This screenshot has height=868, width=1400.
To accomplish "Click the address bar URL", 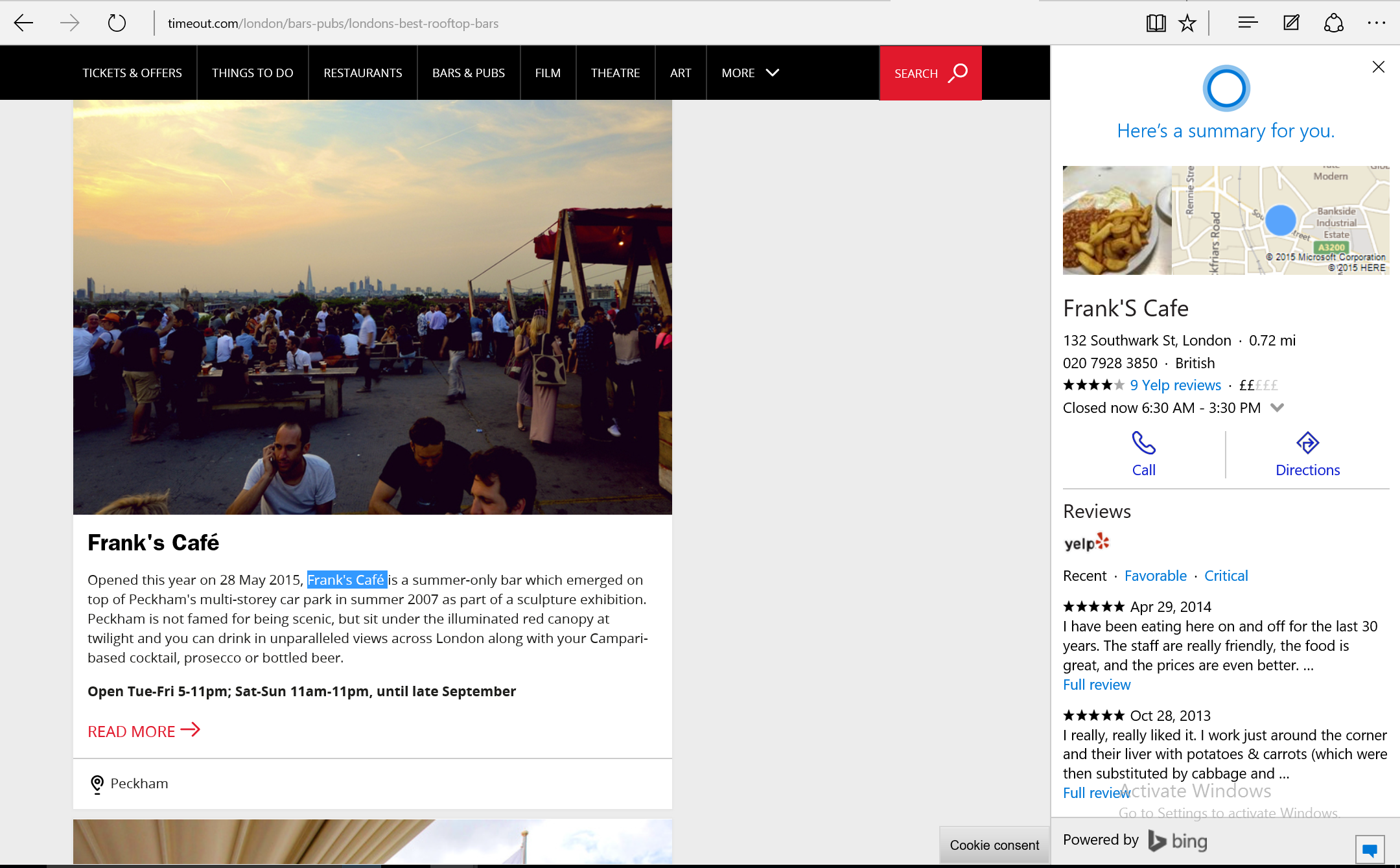I will click(x=333, y=23).
